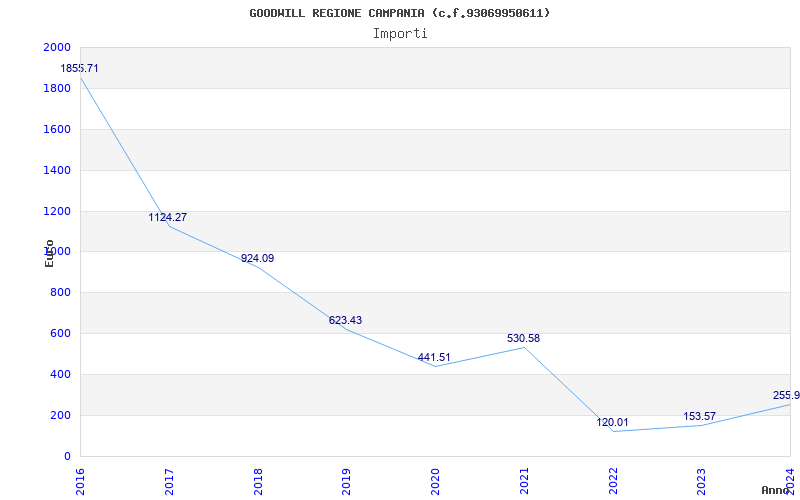Select the 153.57 data label

[699, 416]
